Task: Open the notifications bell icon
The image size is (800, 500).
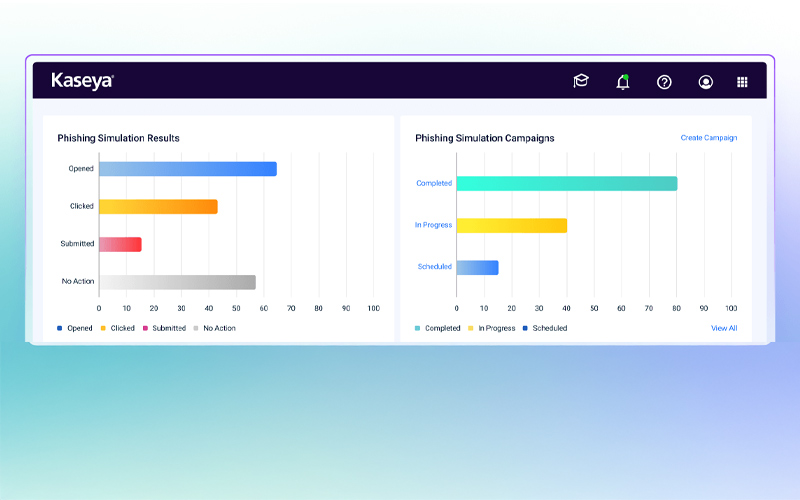Action: (623, 82)
